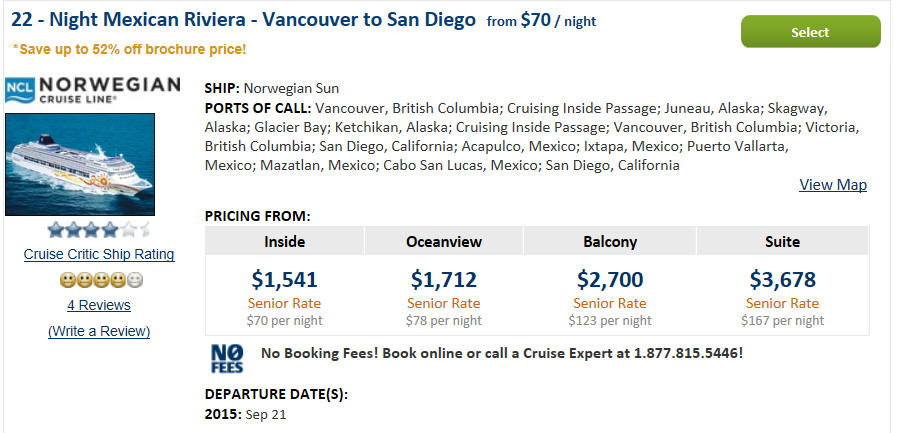The image size is (899, 433).
Task: Open Cruise Critic Ship Rating link
Action: coord(99,254)
